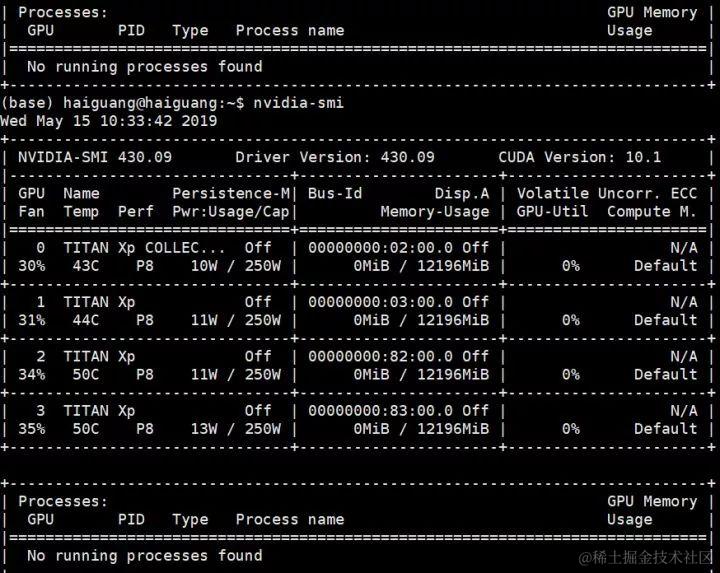Select the fan speed "35%"
This screenshot has height=573, width=720.
(x=32, y=429)
